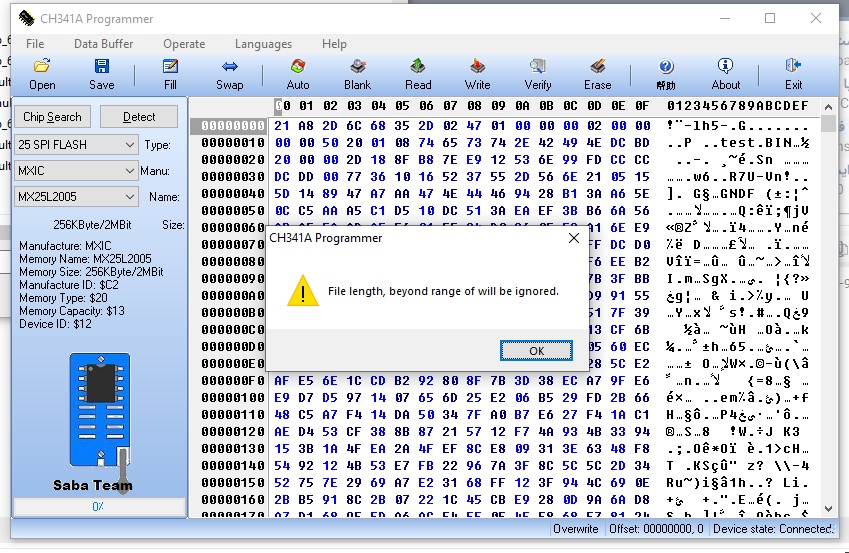Image resolution: width=849 pixels, height=553 pixels.
Task: Select address row 00000150
Action: pyautogui.click(x=233, y=483)
